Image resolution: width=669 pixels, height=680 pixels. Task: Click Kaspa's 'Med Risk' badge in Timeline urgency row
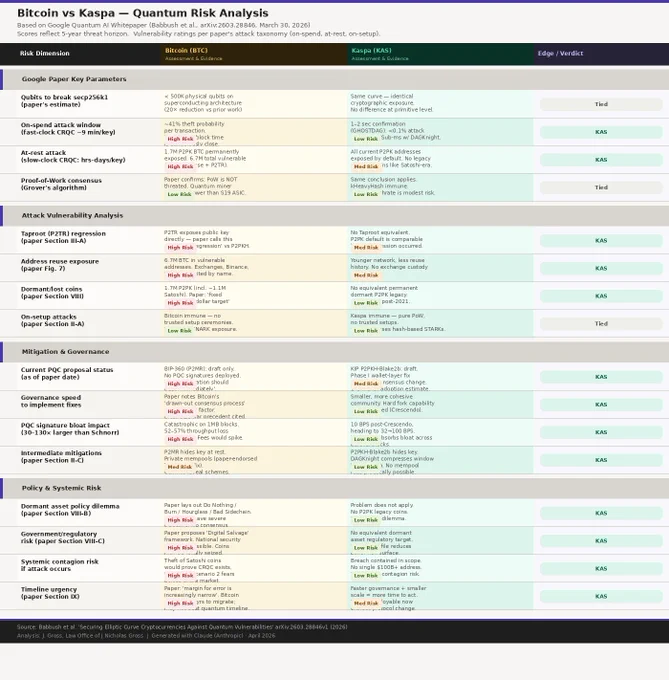tap(366, 603)
